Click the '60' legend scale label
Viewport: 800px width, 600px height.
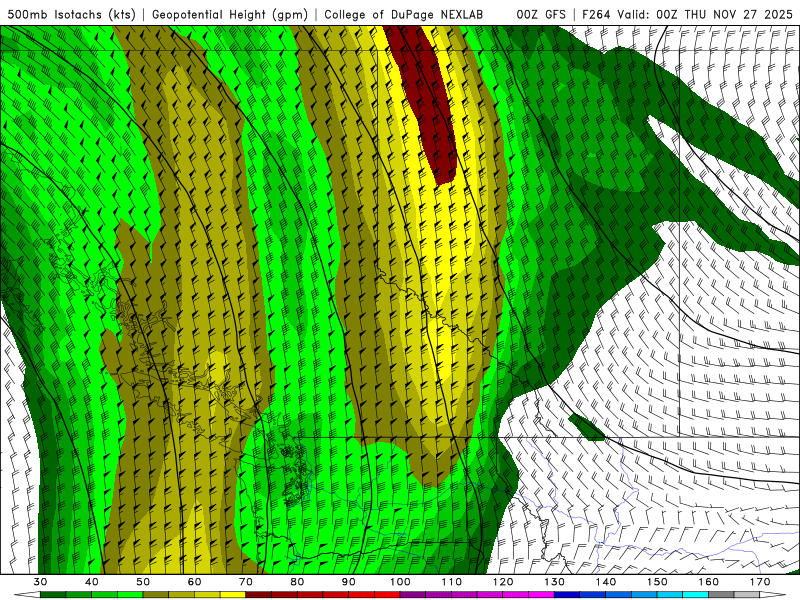[194, 582]
